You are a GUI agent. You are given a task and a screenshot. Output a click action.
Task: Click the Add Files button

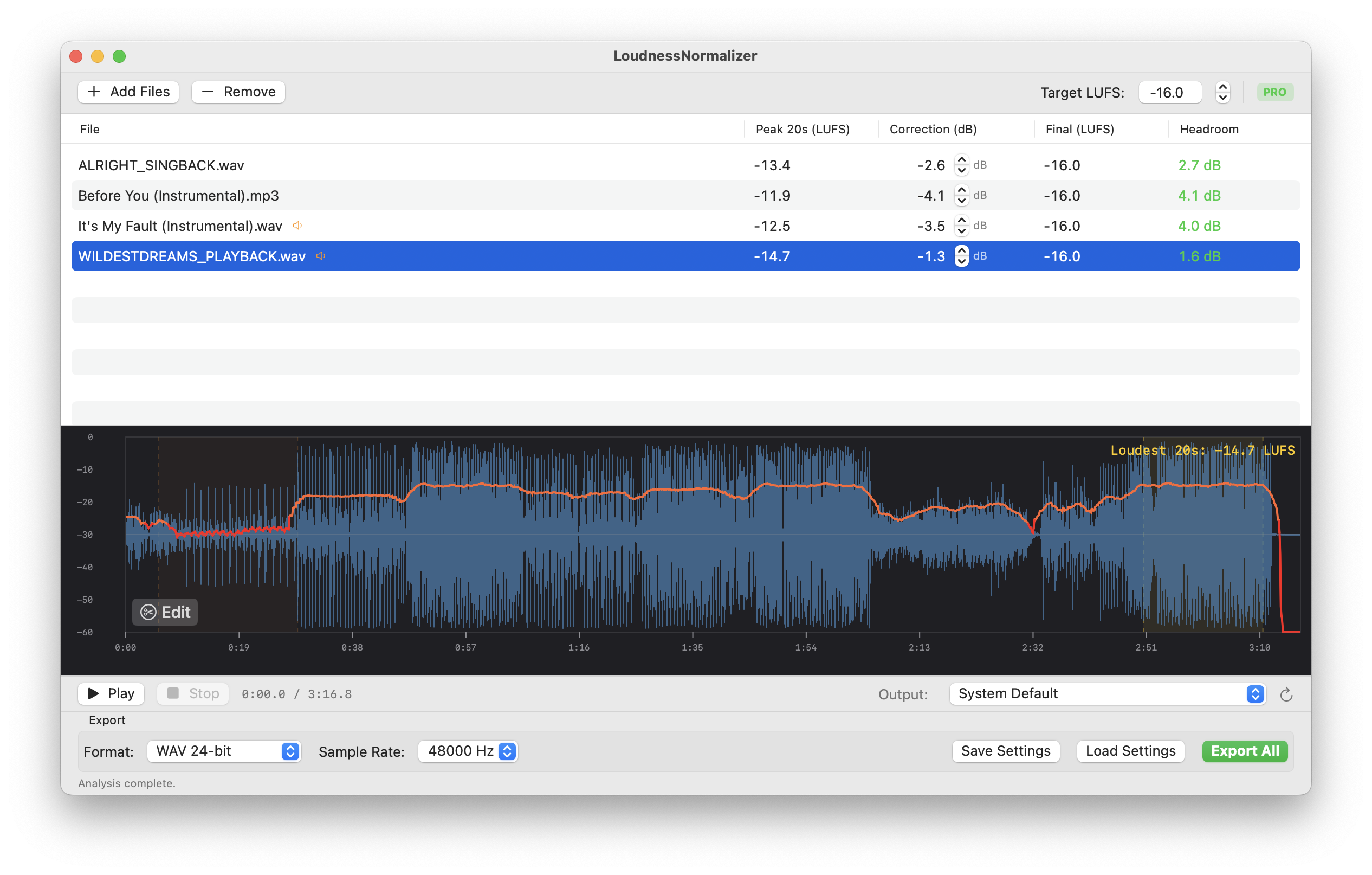tap(128, 92)
